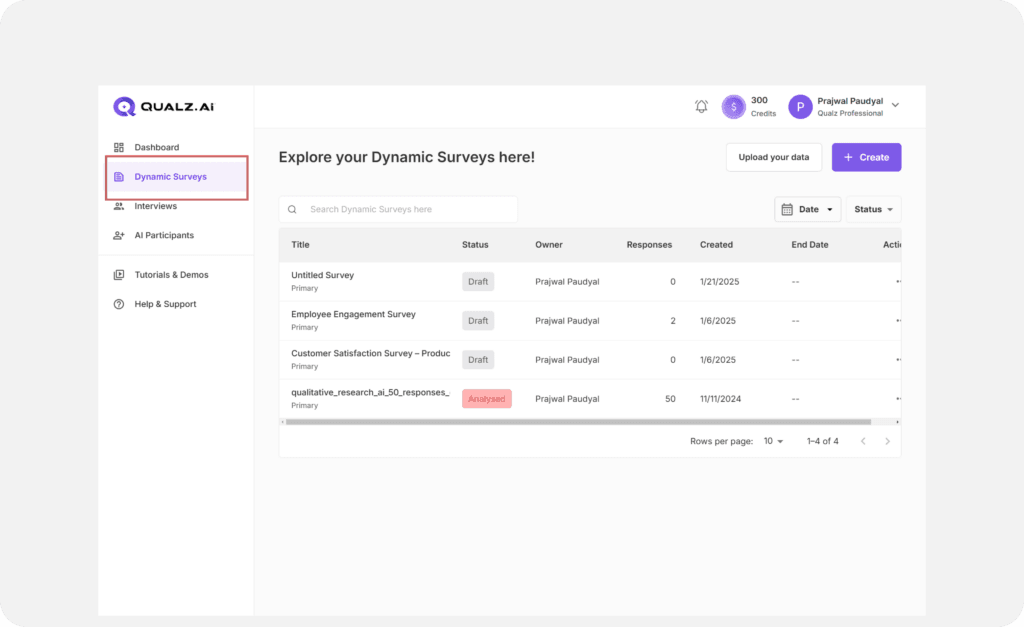Open notifications bell icon

701,107
